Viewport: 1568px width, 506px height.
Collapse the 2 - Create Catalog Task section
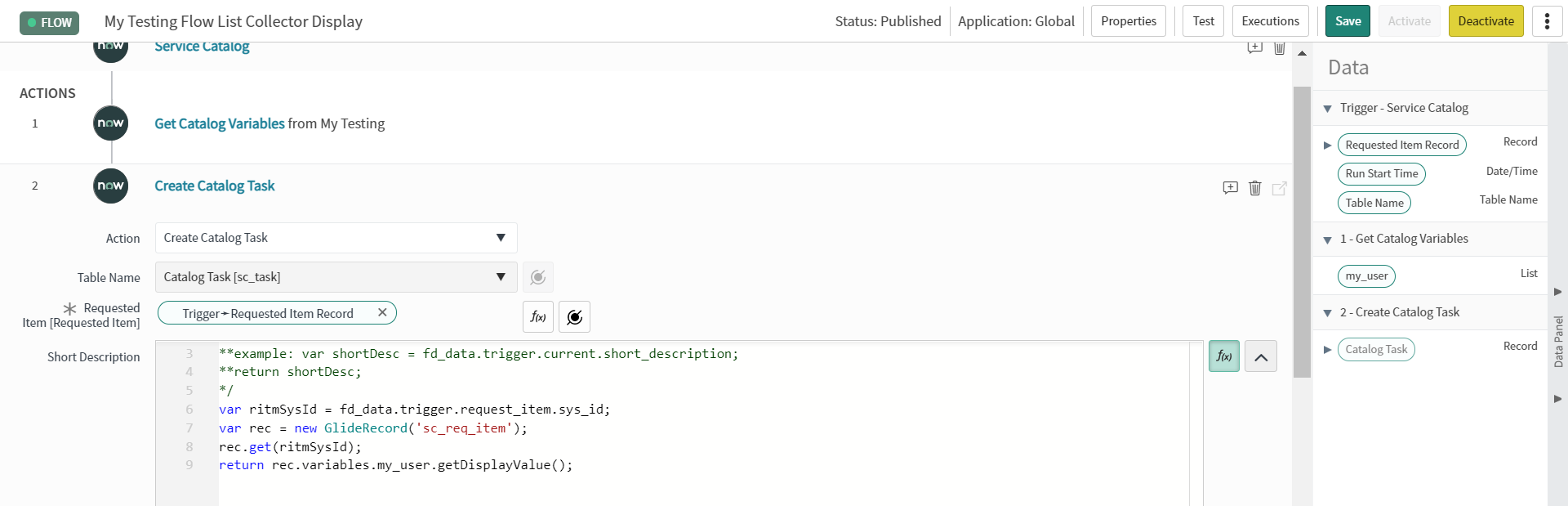1328,313
